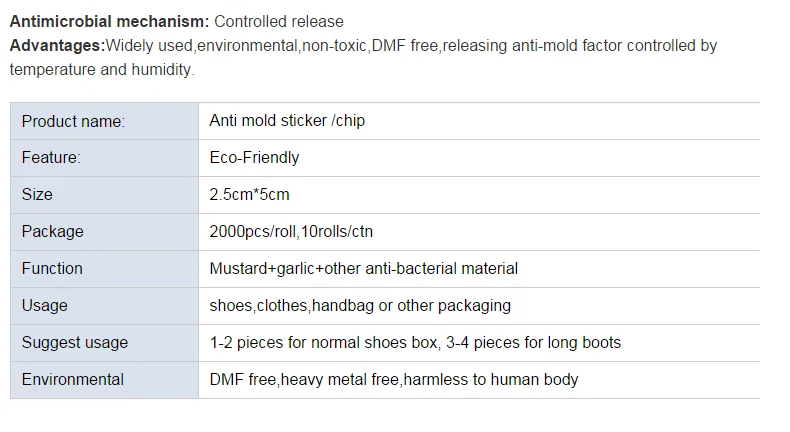Viewport: 790px width, 432px height.
Task: Click 'shoes,clothes,handbag or other packaging' cell
Action: [360, 306]
